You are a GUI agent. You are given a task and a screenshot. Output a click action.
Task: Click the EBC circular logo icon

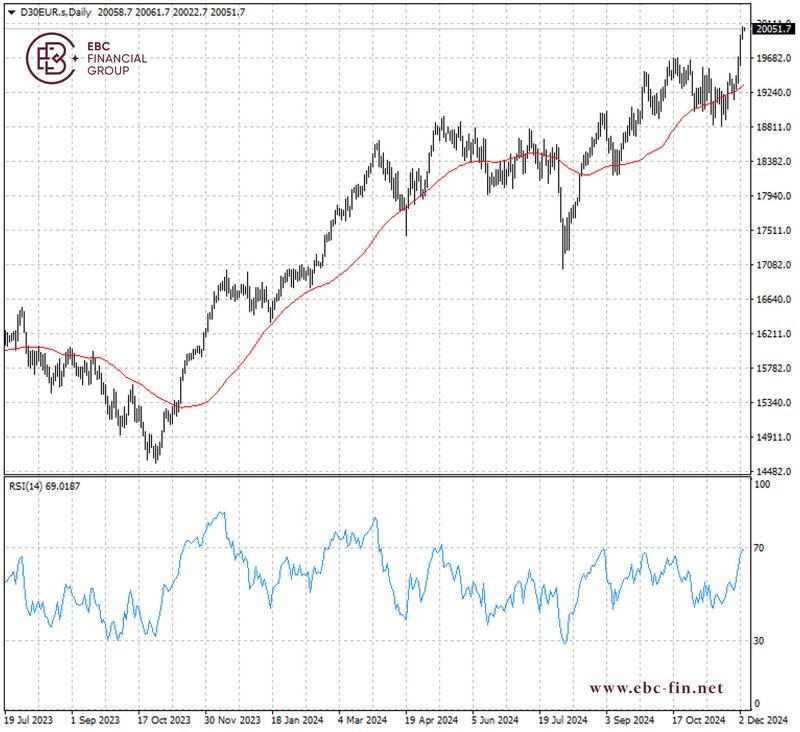[x=51, y=58]
